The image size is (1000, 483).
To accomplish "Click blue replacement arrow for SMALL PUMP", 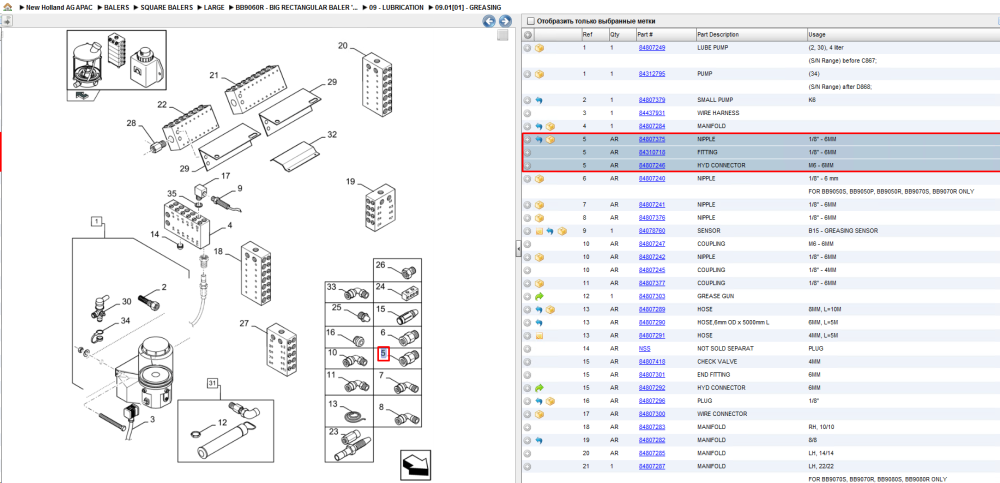I will (x=539, y=100).
